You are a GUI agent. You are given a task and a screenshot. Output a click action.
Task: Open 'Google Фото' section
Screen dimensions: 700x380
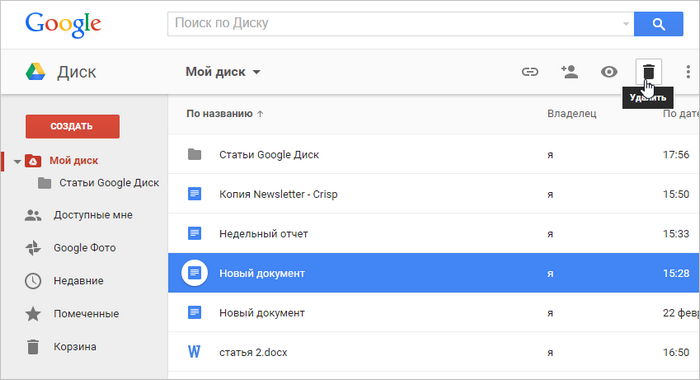click(84, 248)
